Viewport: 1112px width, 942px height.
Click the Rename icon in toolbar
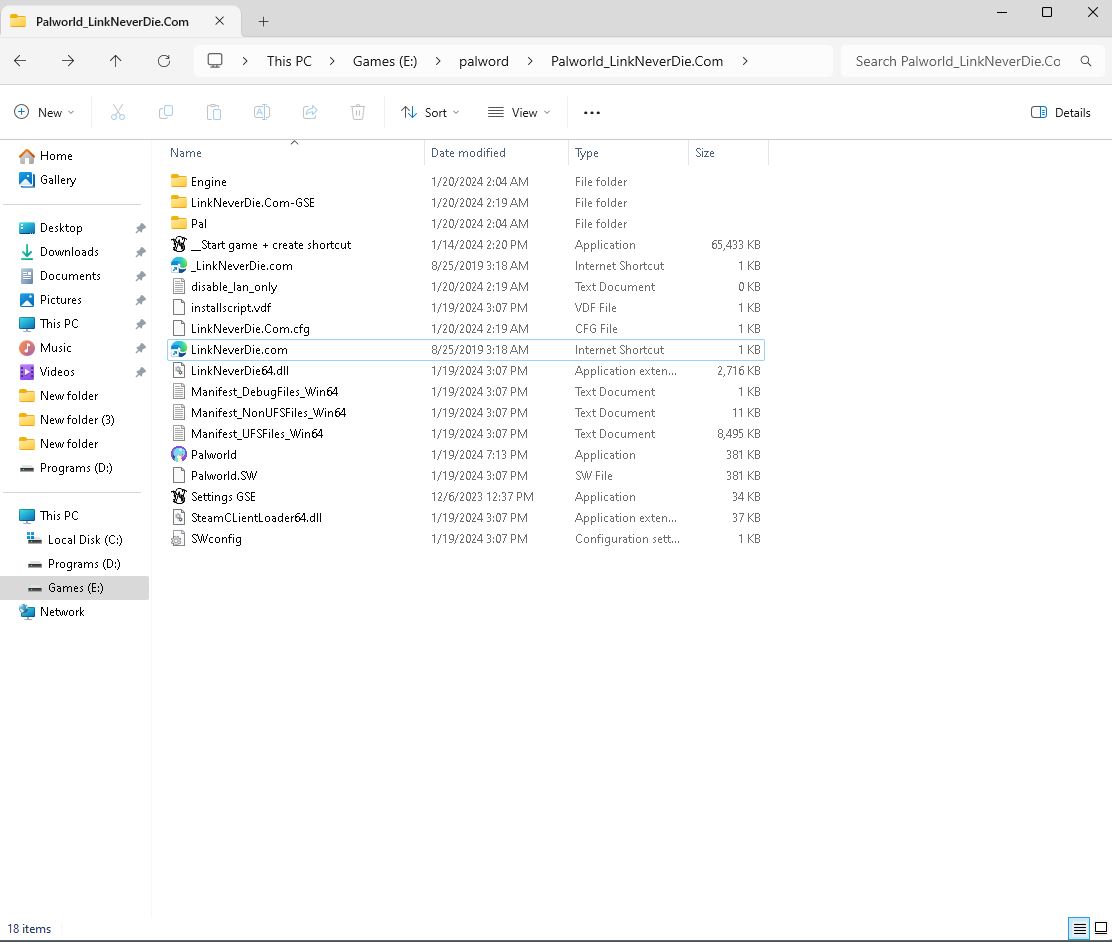point(262,113)
